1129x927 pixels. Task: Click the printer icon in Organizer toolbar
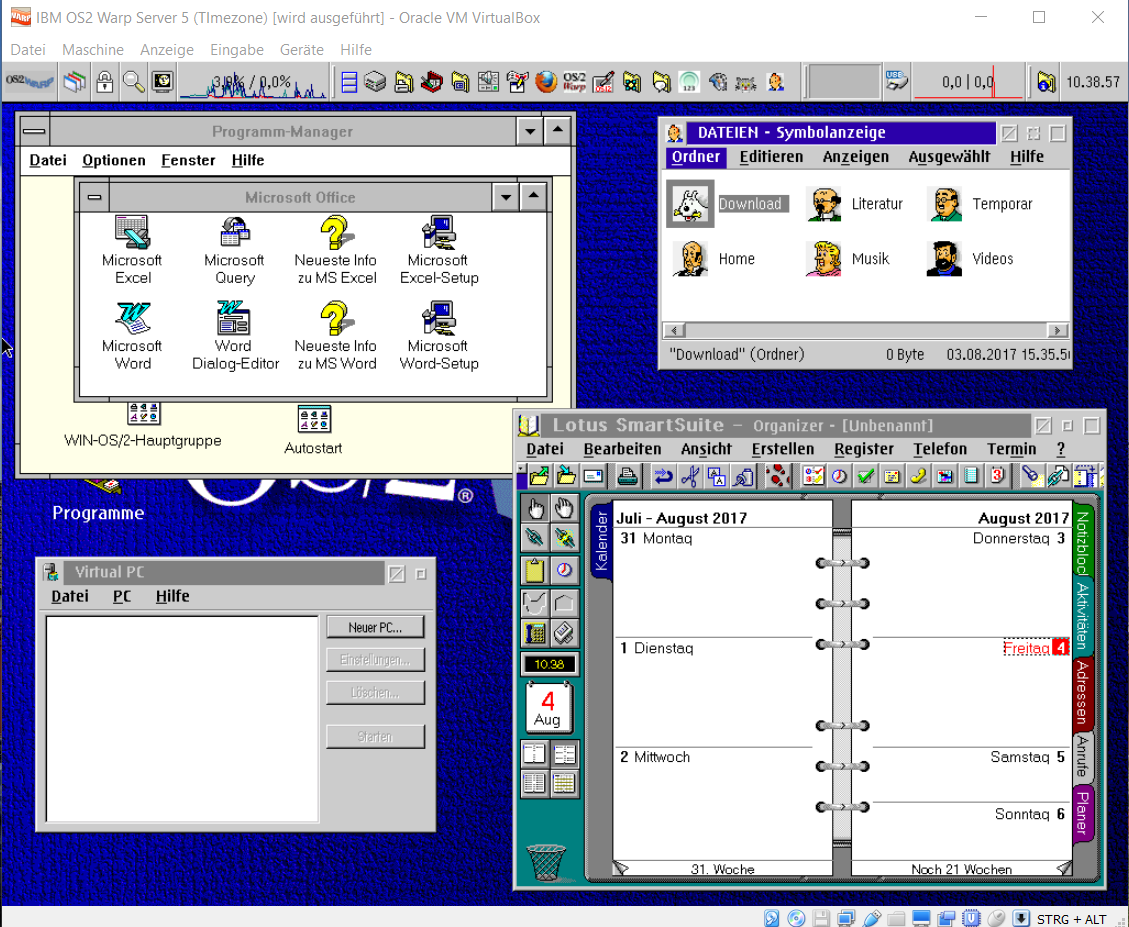627,476
